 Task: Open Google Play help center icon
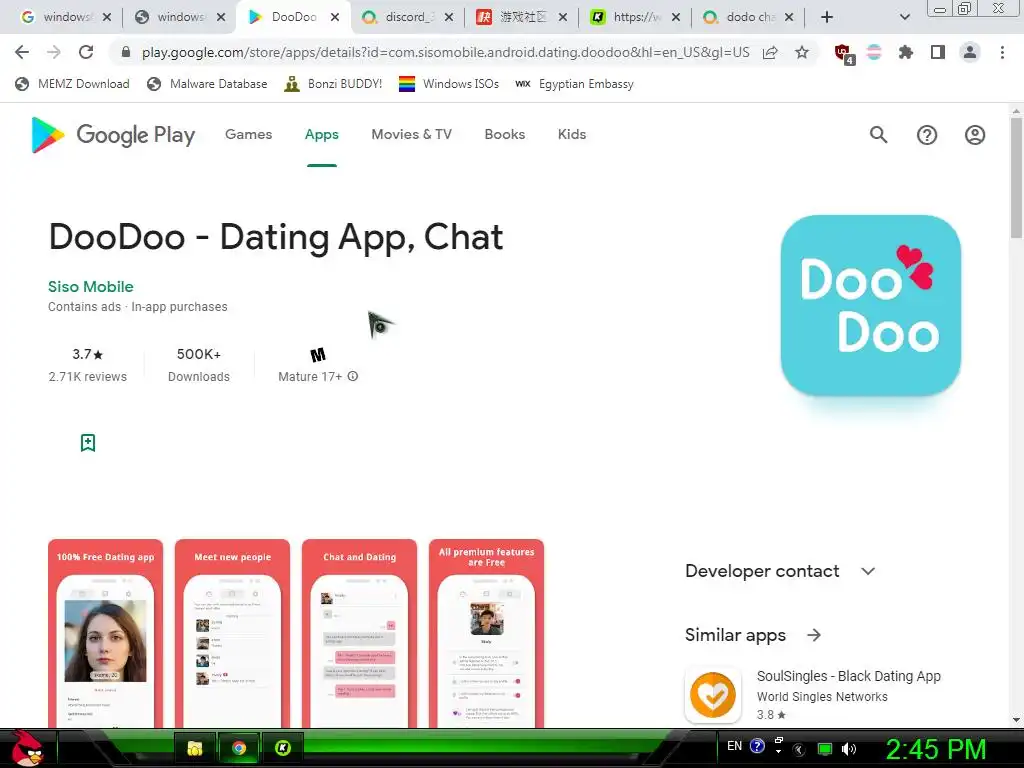click(x=927, y=135)
